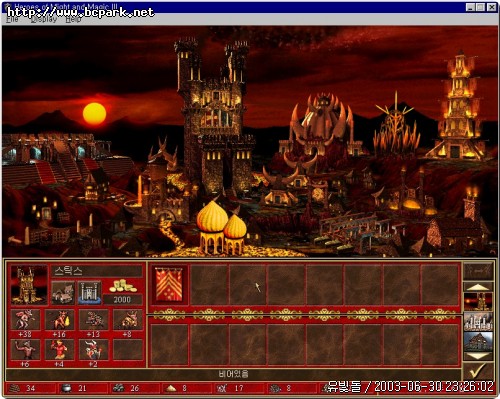This screenshot has width=500, height=399.
Task: Click the +38 imp growth number
Action: pyautogui.click(x=25, y=334)
